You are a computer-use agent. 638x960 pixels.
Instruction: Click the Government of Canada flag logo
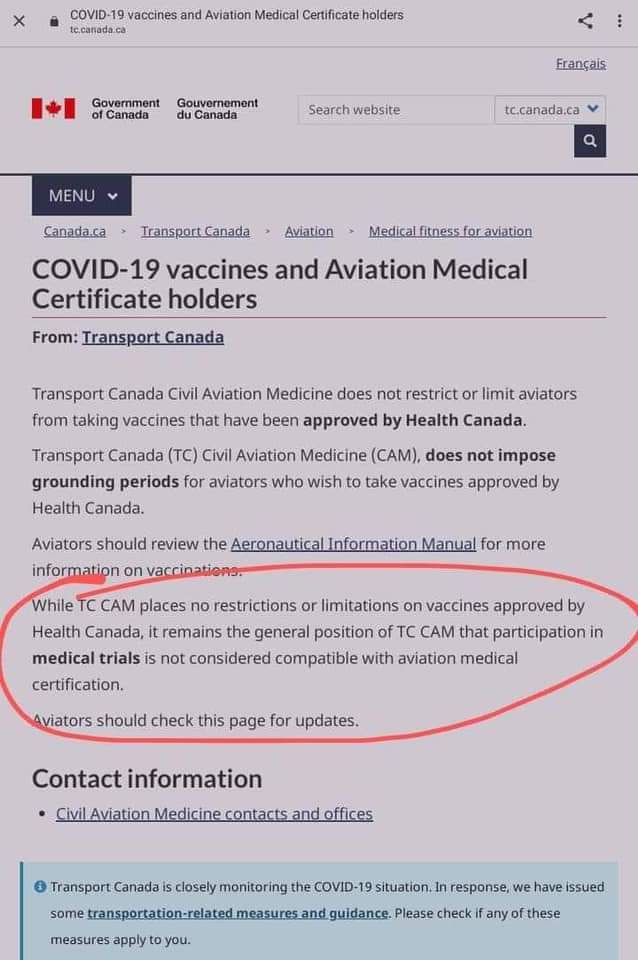(x=53, y=108)
